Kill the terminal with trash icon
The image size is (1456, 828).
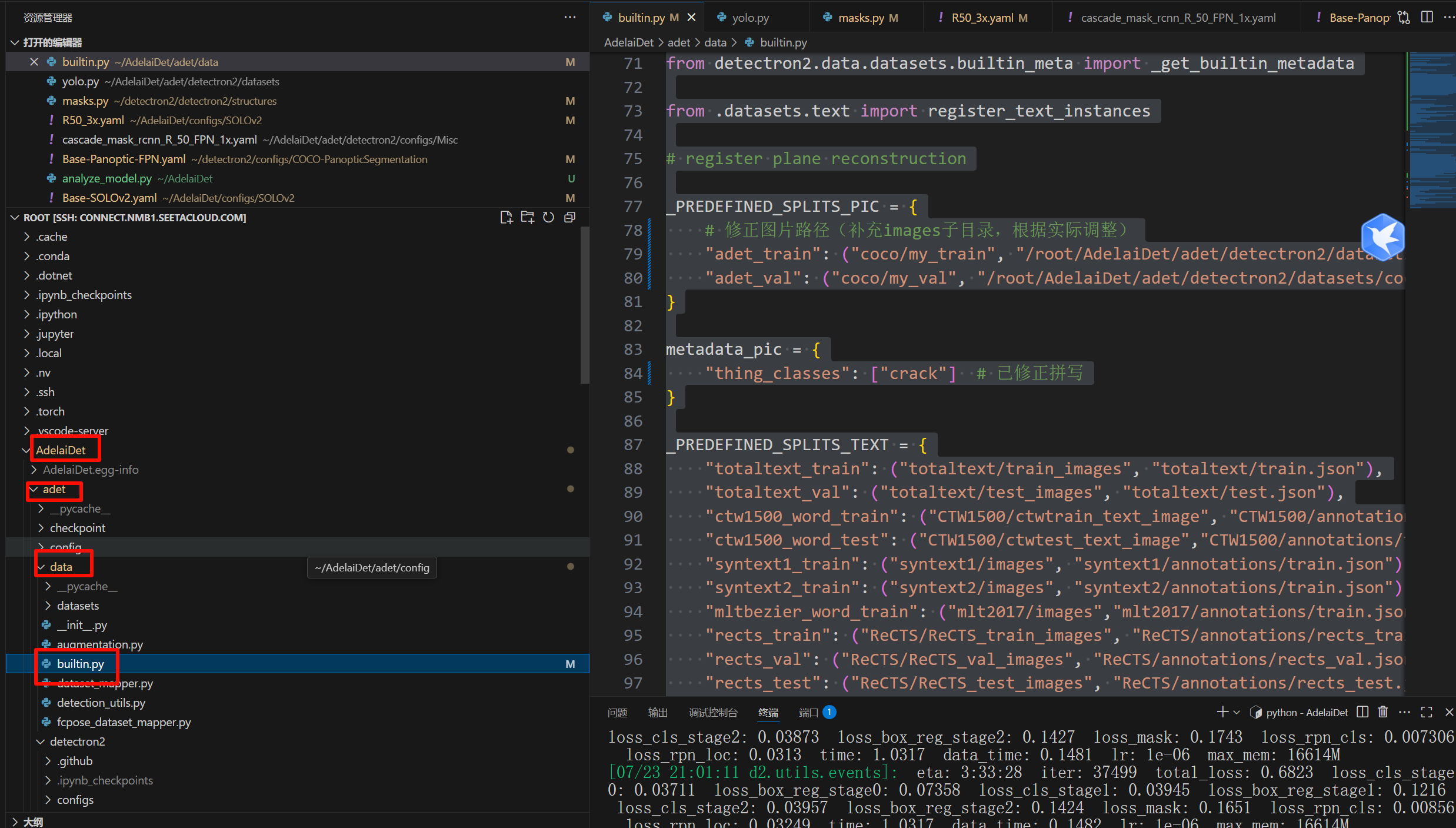[1383, 713]
